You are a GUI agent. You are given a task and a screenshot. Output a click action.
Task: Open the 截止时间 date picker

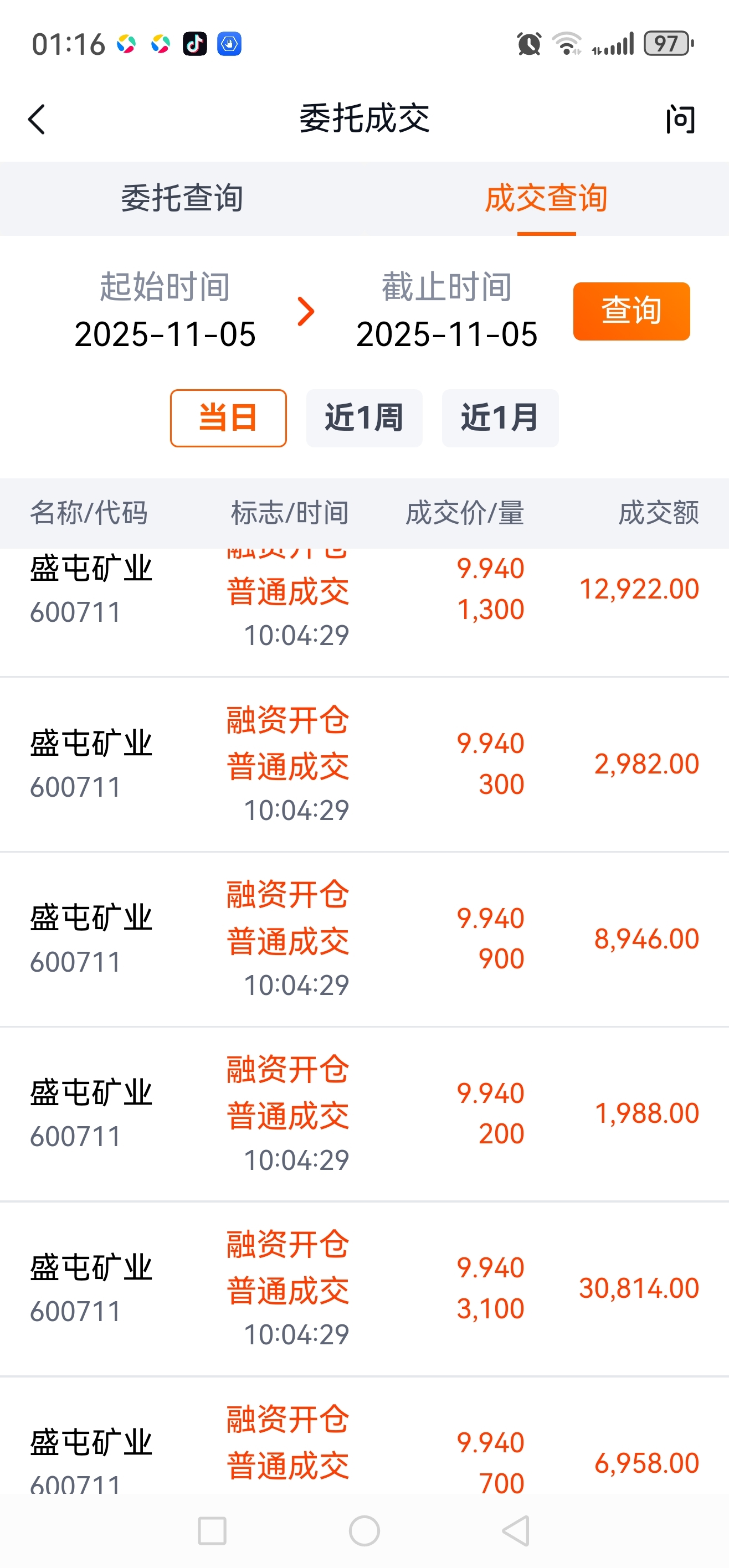447,311
